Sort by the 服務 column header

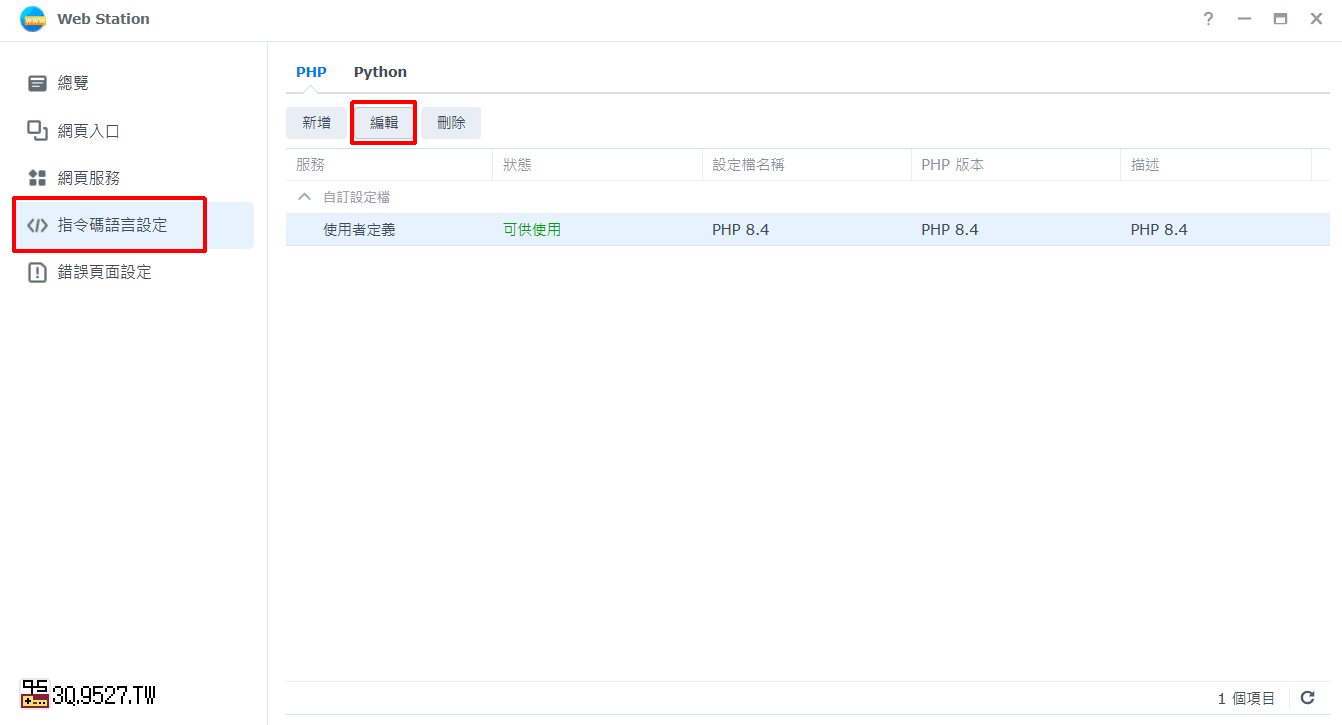tap(389, 165)
